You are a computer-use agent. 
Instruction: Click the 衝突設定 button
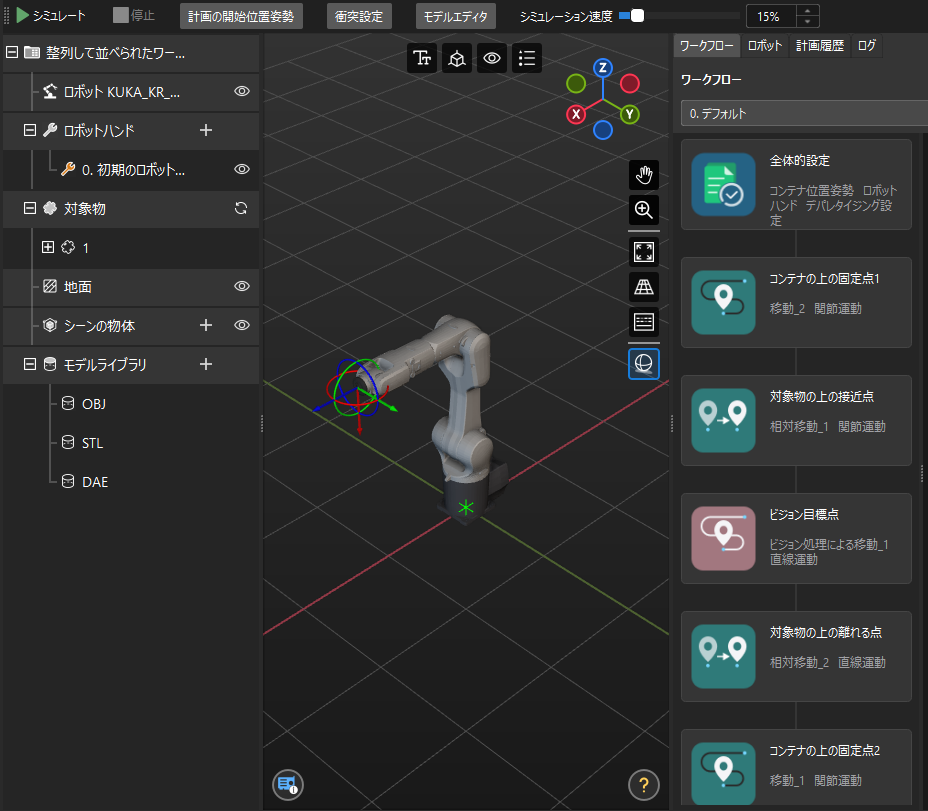click(x=360, y=16)
